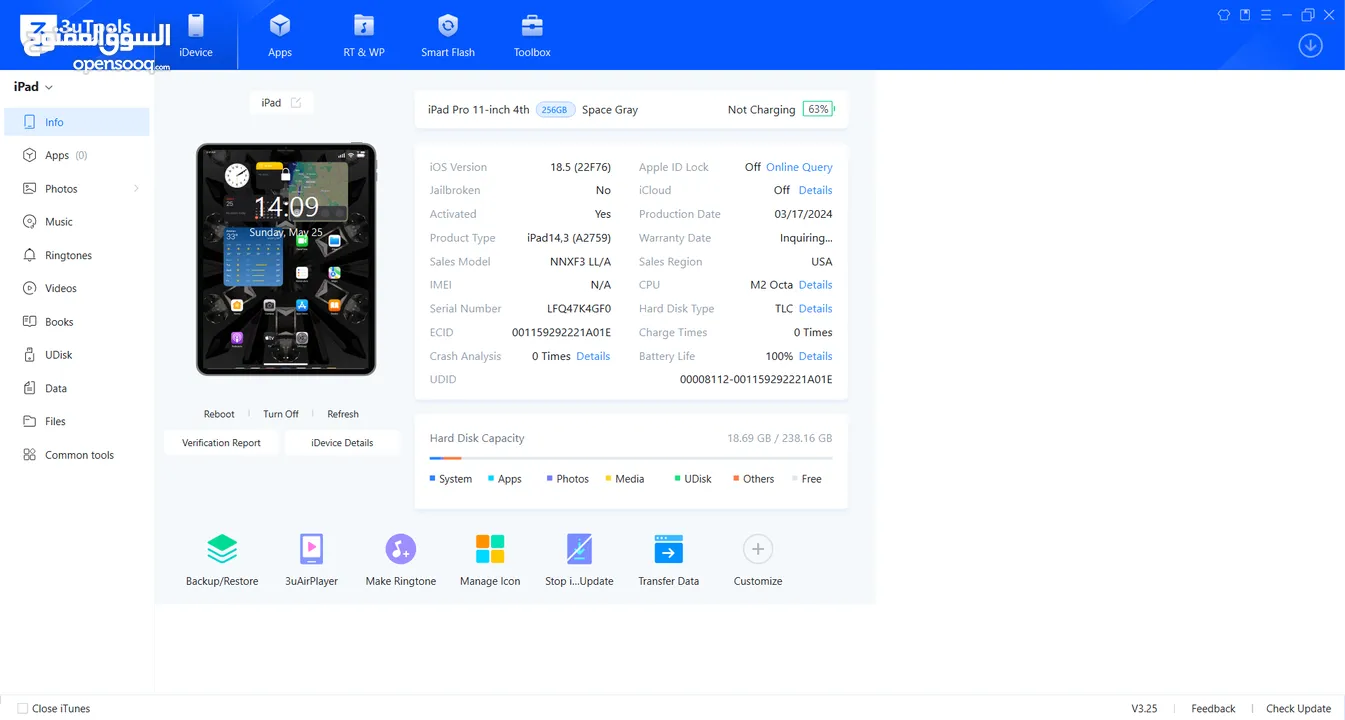
Task: Open the Transfer Data tool
Action: click(x=668, y=559)
